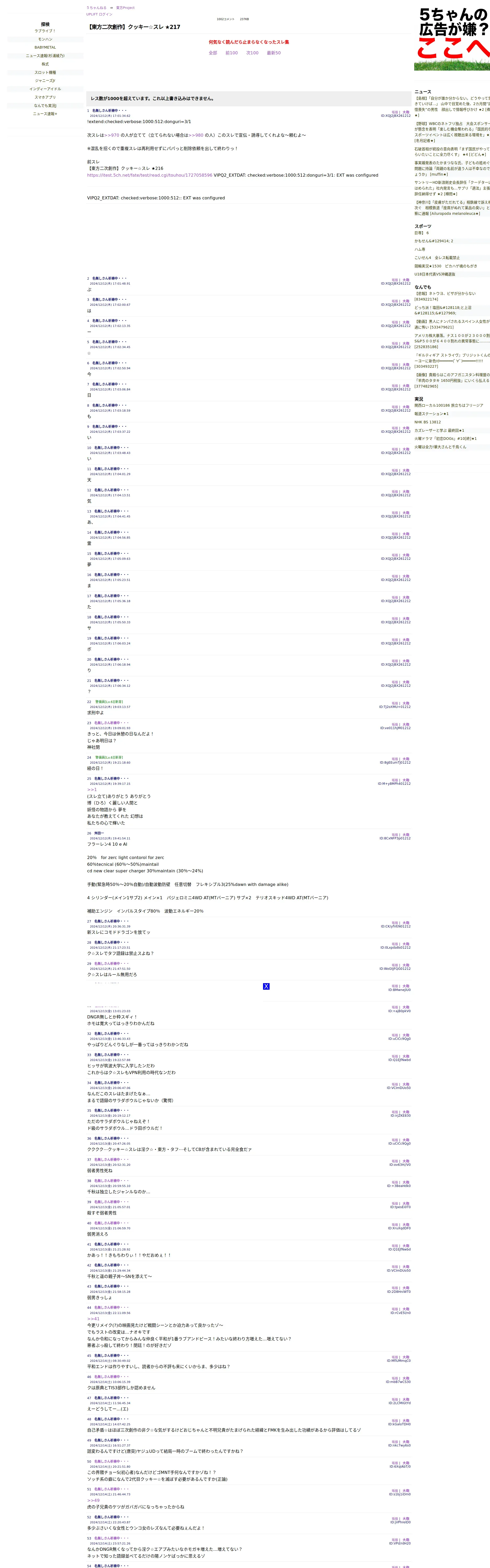Open ギルティギア ストライヴ link
Screen dimensions: 490x1568
tap(452, 361)
